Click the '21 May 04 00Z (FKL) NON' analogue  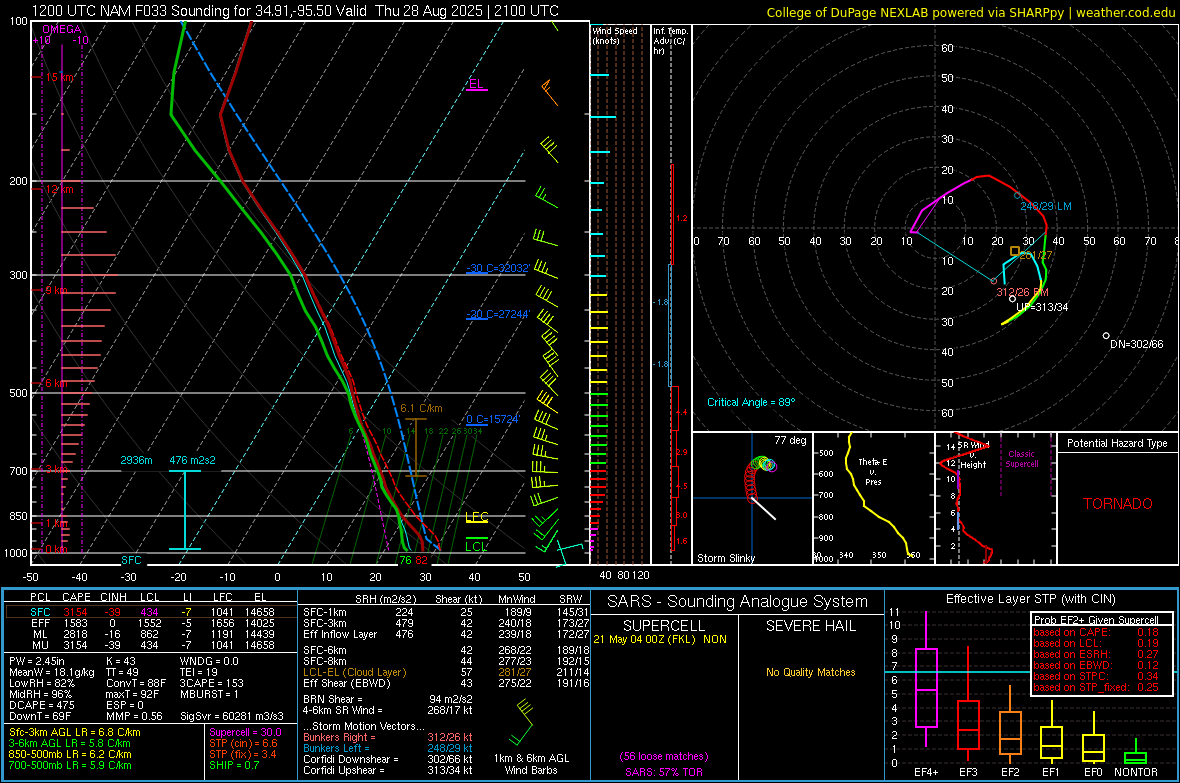(660, 639)
